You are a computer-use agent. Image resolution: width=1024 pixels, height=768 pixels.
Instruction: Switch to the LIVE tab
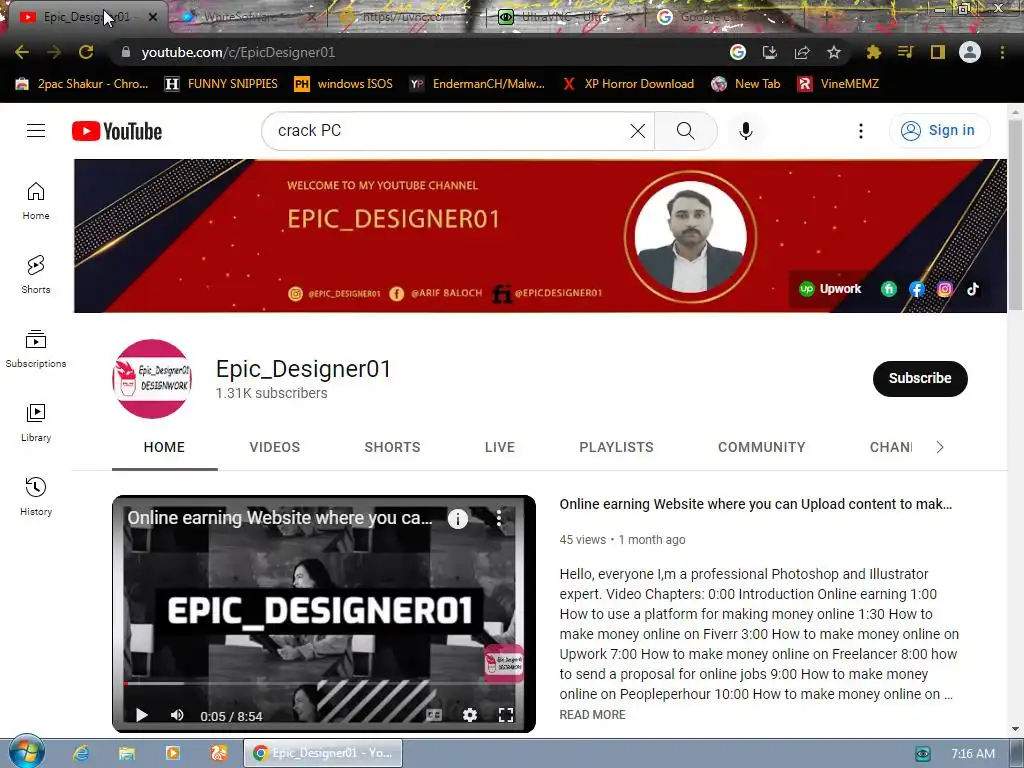click(500, 447)
